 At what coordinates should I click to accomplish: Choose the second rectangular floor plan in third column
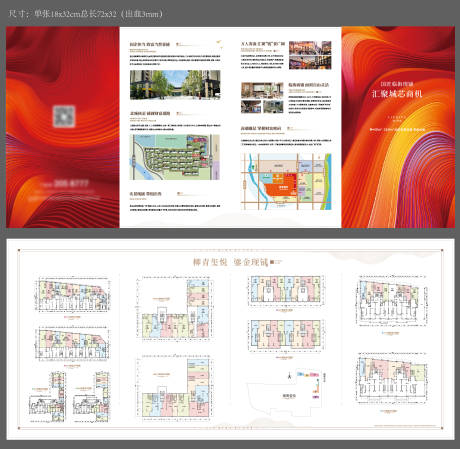pos(286,336)
